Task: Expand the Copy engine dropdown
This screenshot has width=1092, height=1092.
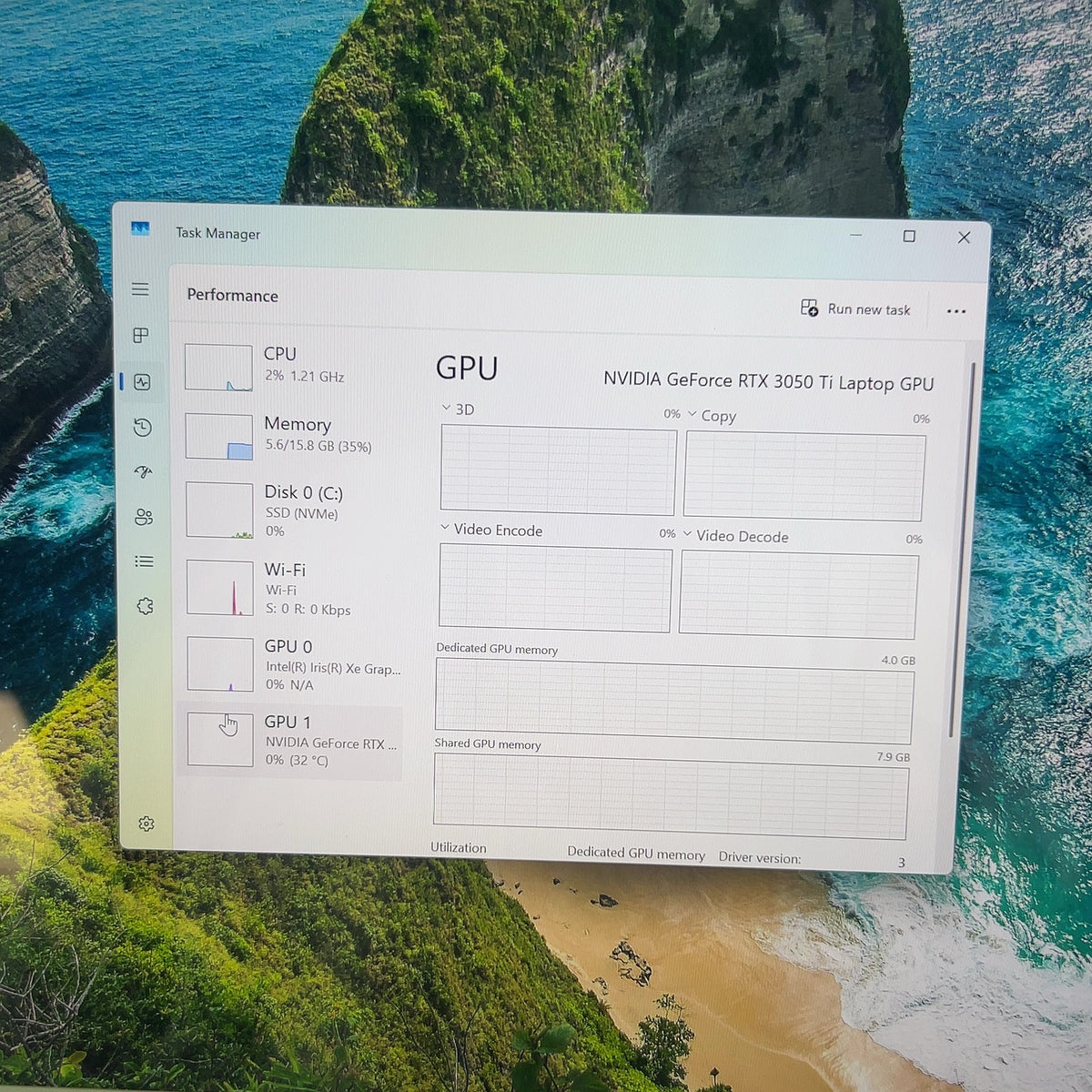Action: (x=712, y=416)
